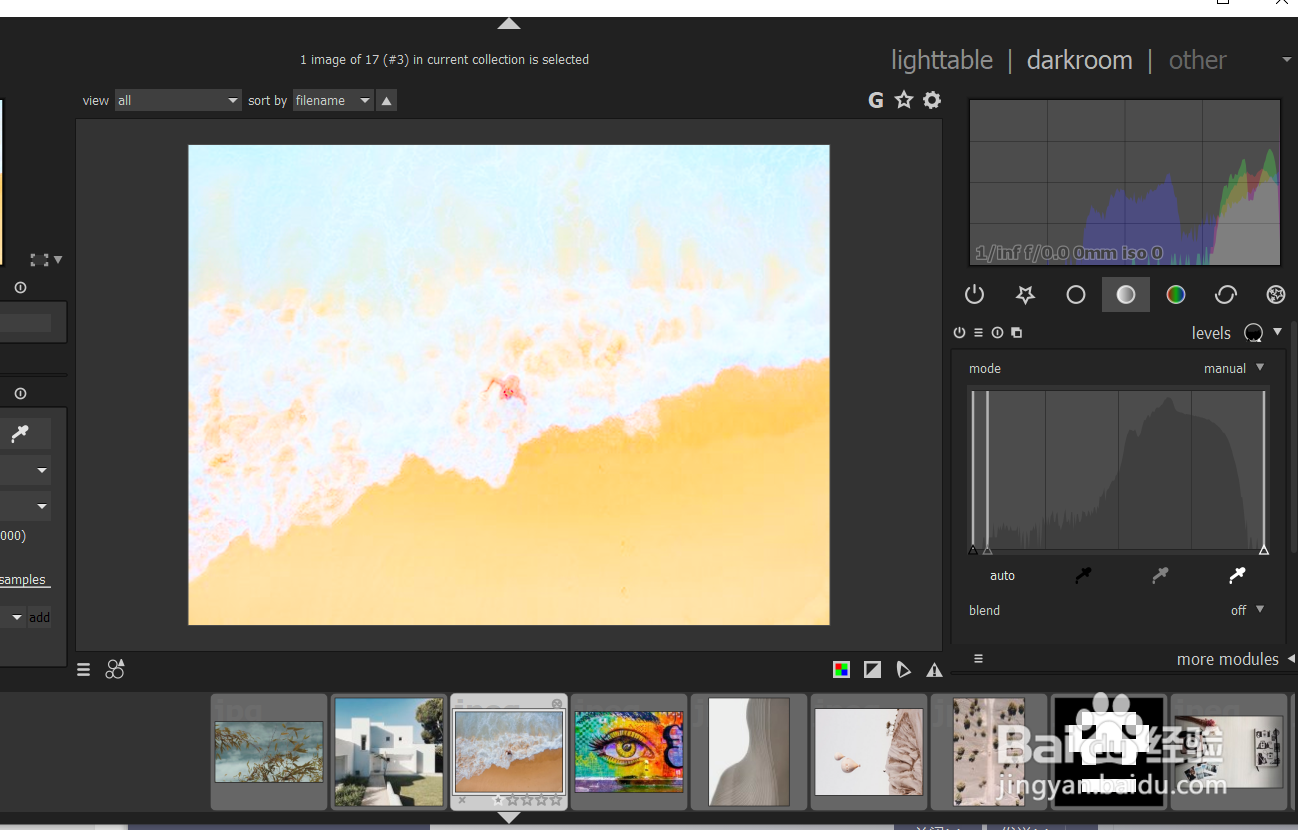This screenshot has height=830, width=1298.
Task: Toggle reverse sort order arrow button
Action: click(387, 100)
